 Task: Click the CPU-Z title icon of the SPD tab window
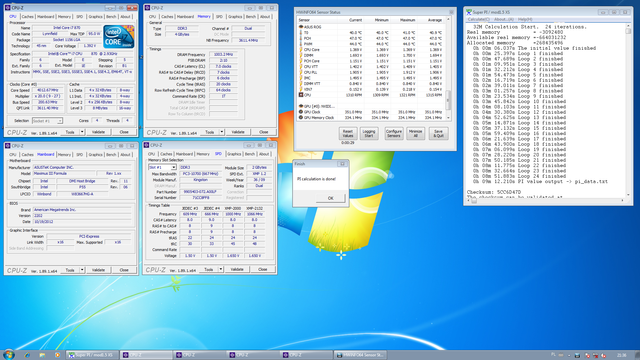[147, 145]
